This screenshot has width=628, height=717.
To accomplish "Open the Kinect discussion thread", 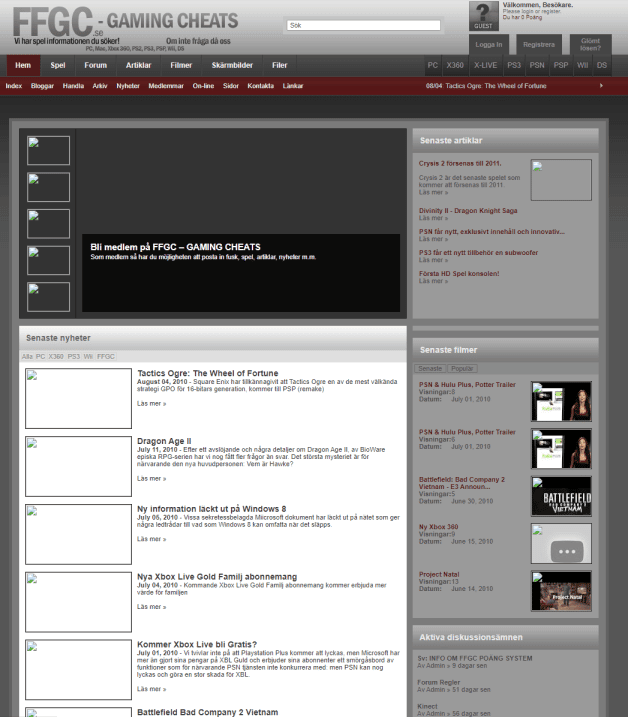I will point(427,706).
